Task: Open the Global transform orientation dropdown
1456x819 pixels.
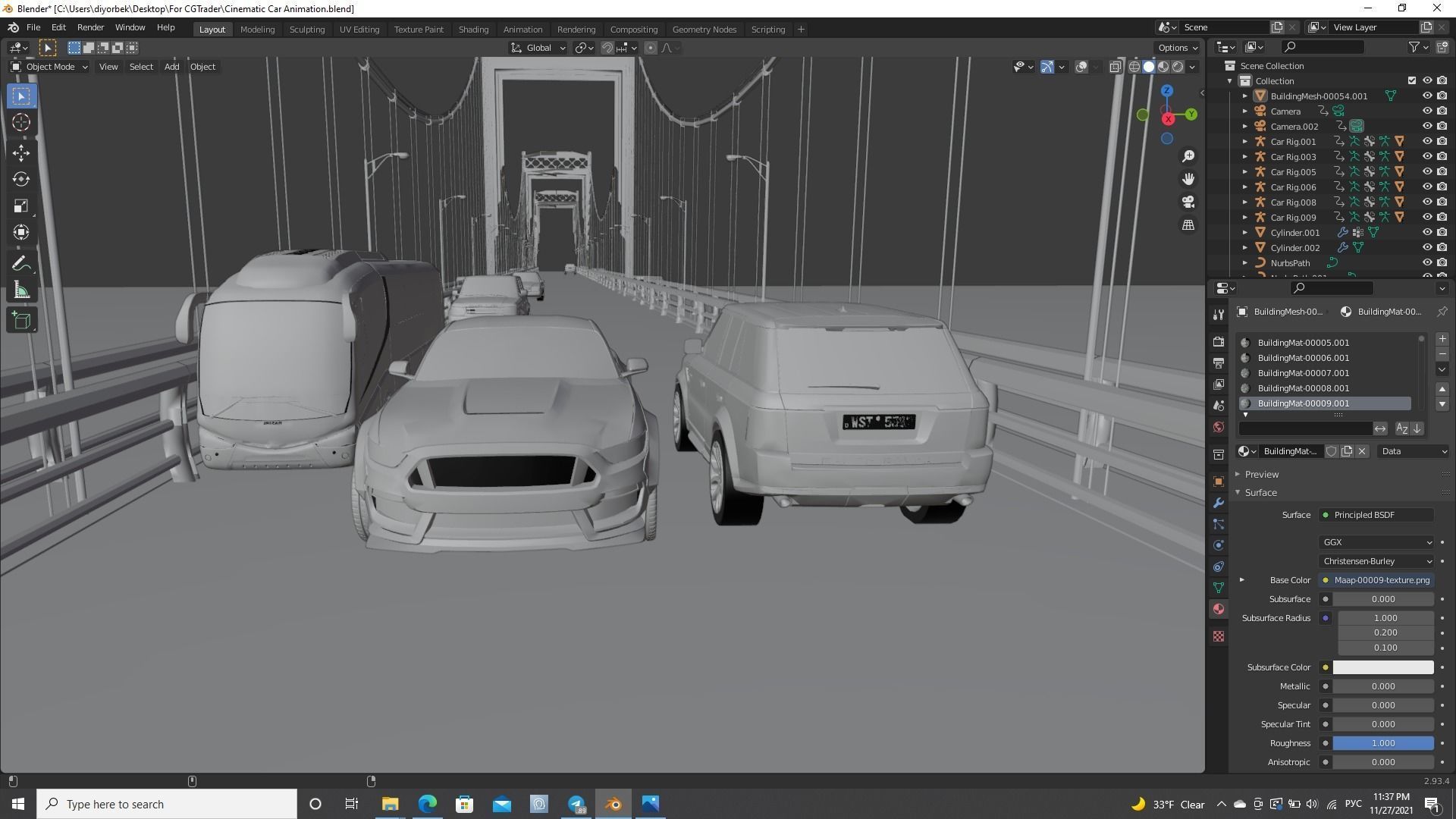Action: [x=538, y=48]
